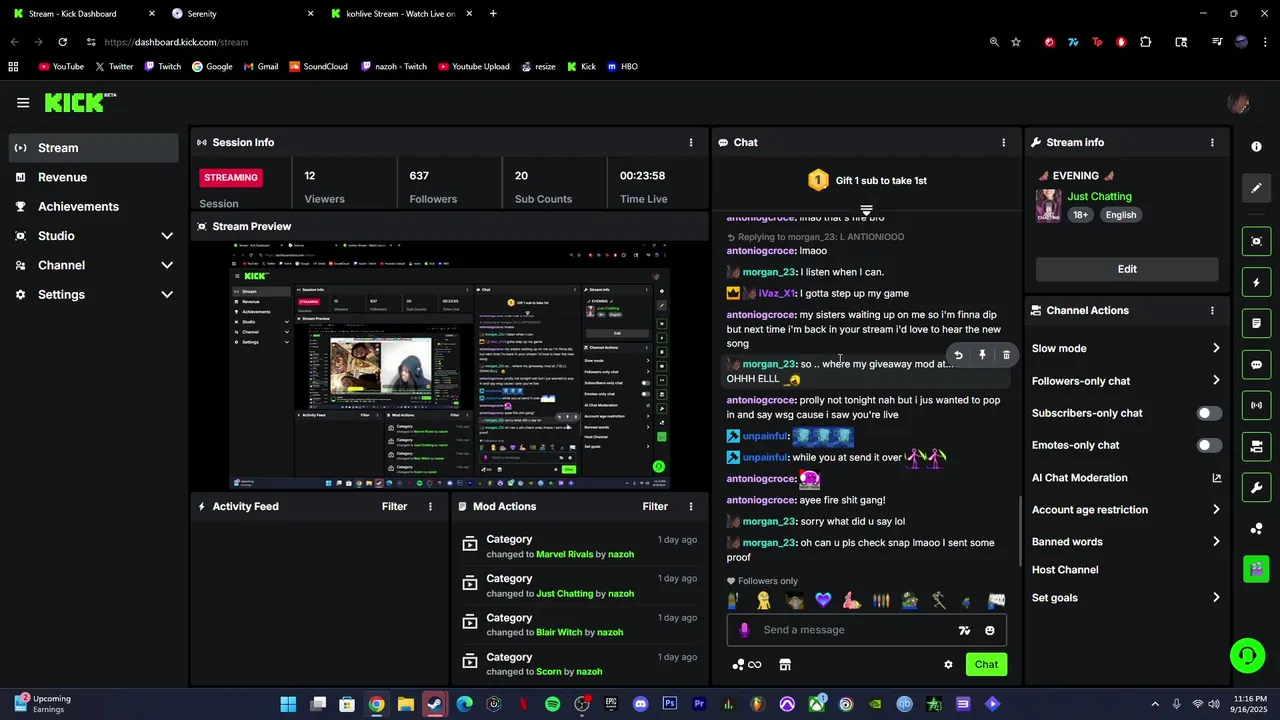Open Session Info three-dot options
Image resolution: width=1280 pixels, height=720 pixels.
point(690,142)
